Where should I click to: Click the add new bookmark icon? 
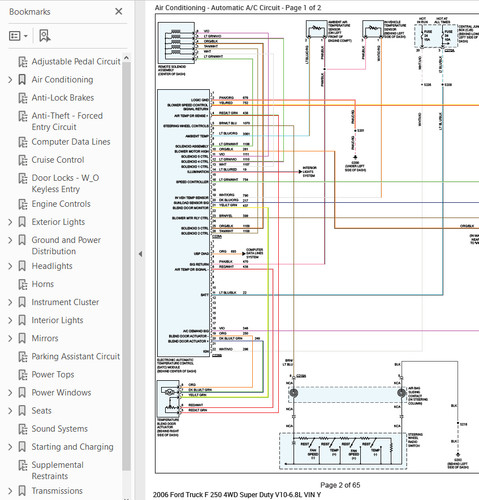coord(45,36)
